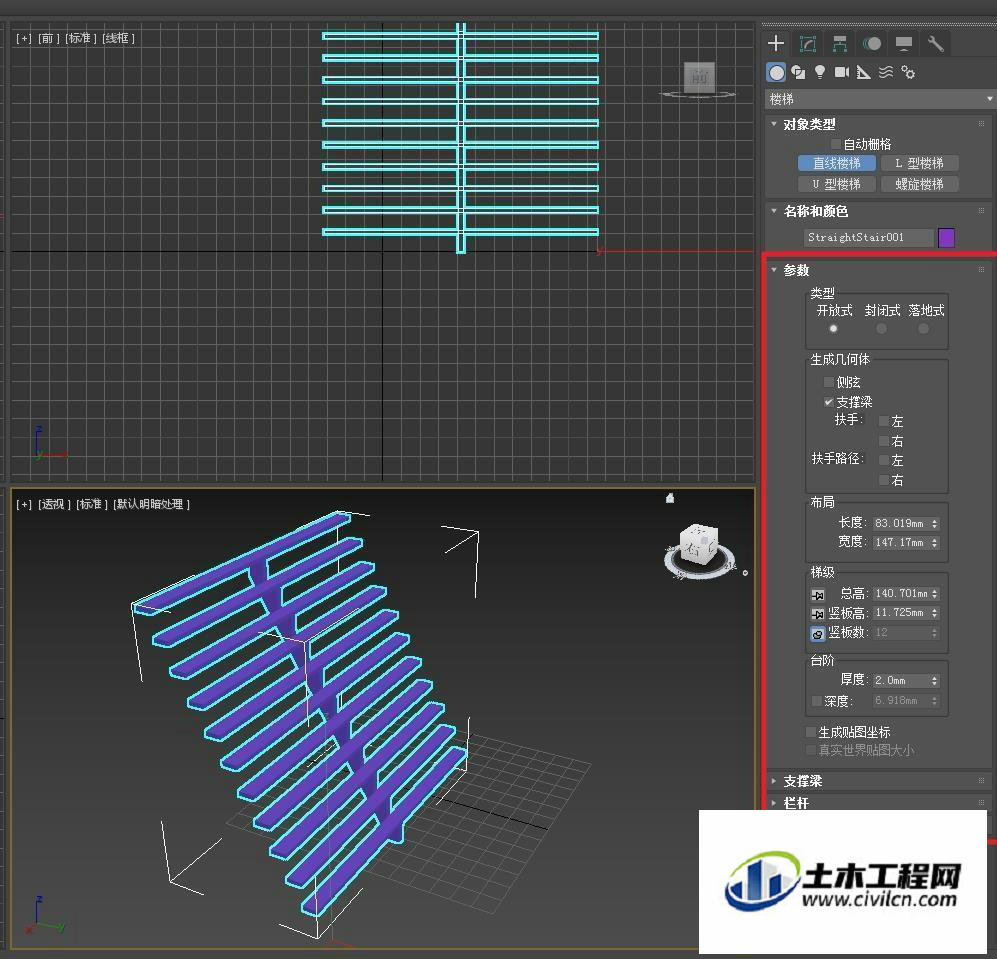The image size is (997, 959).
Task: Click the 直线楼梯 button
Action: coord(837,163)
